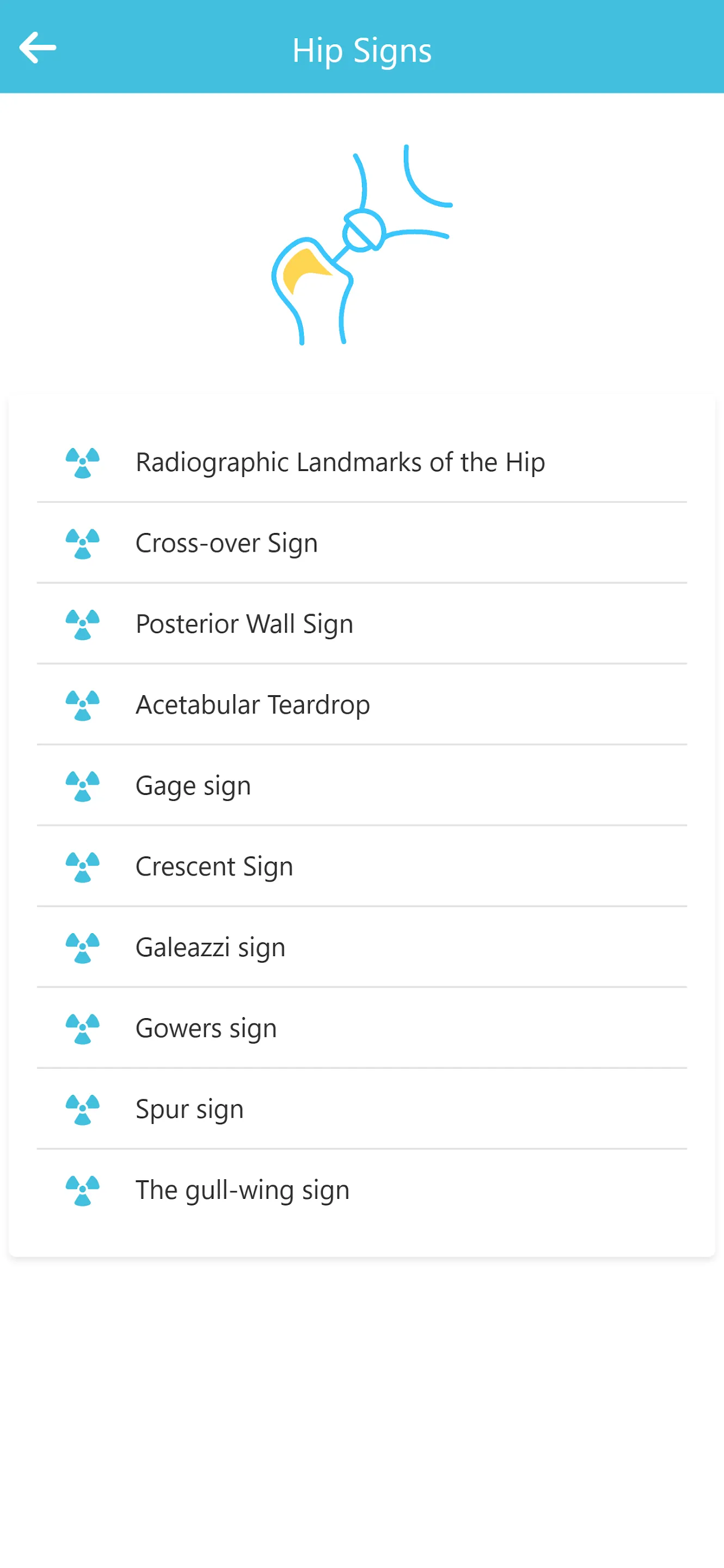Open the Cross-over Sign entry

(x=362, y=543)
